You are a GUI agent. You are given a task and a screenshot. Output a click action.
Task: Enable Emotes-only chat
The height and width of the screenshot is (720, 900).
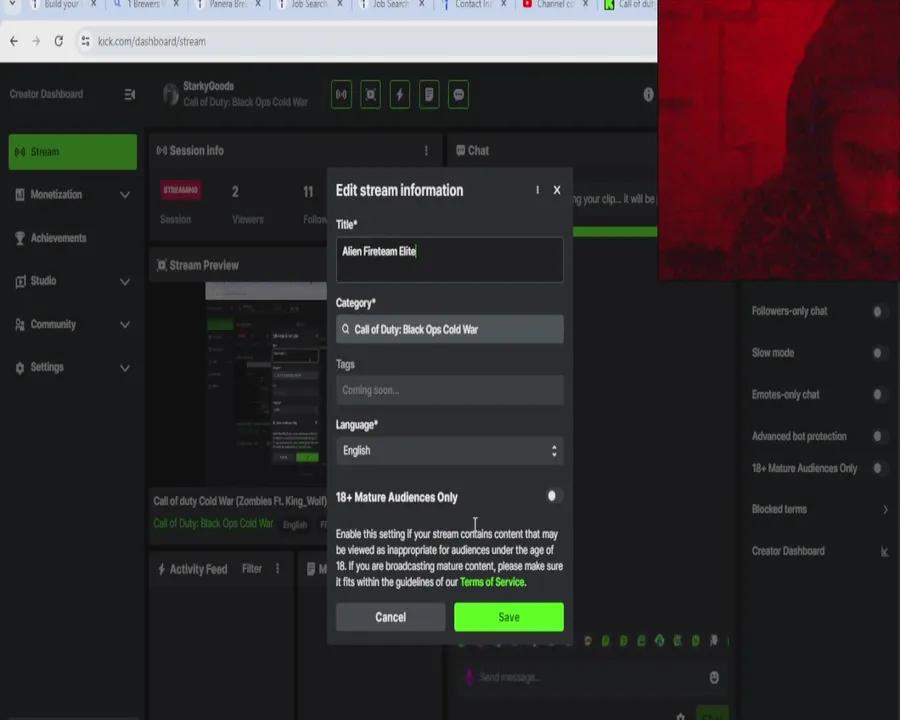878,394
